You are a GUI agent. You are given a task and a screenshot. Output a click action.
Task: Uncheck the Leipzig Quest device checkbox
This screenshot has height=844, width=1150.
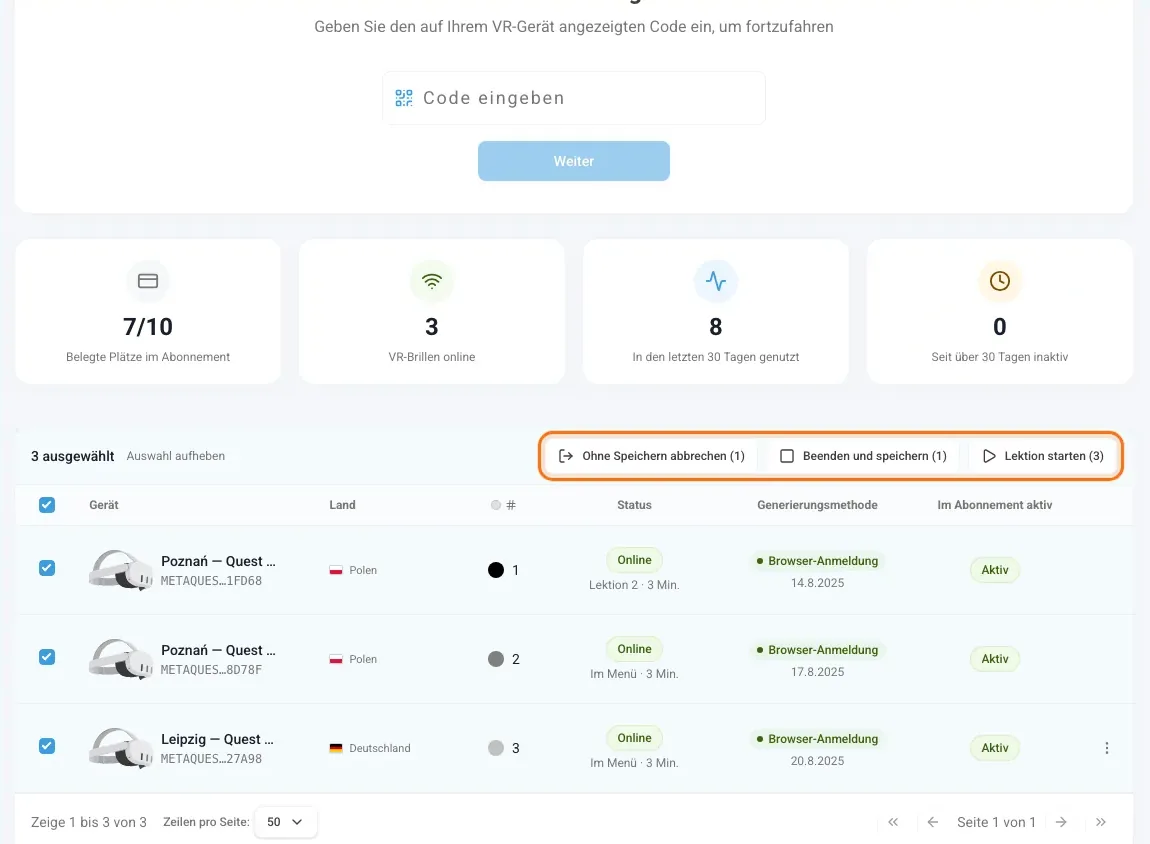[47, 746]
